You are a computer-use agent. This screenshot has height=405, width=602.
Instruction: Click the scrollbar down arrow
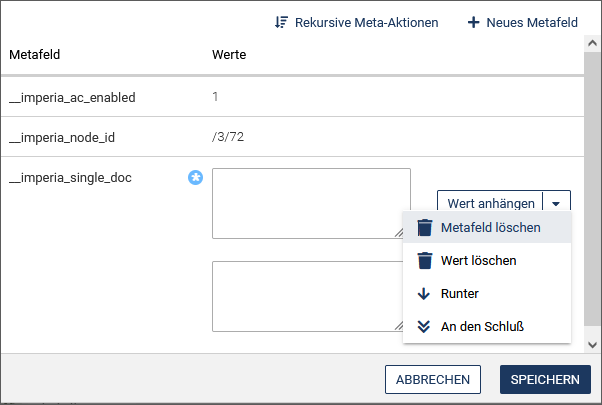pyautogui.click(x=592, y=345)
